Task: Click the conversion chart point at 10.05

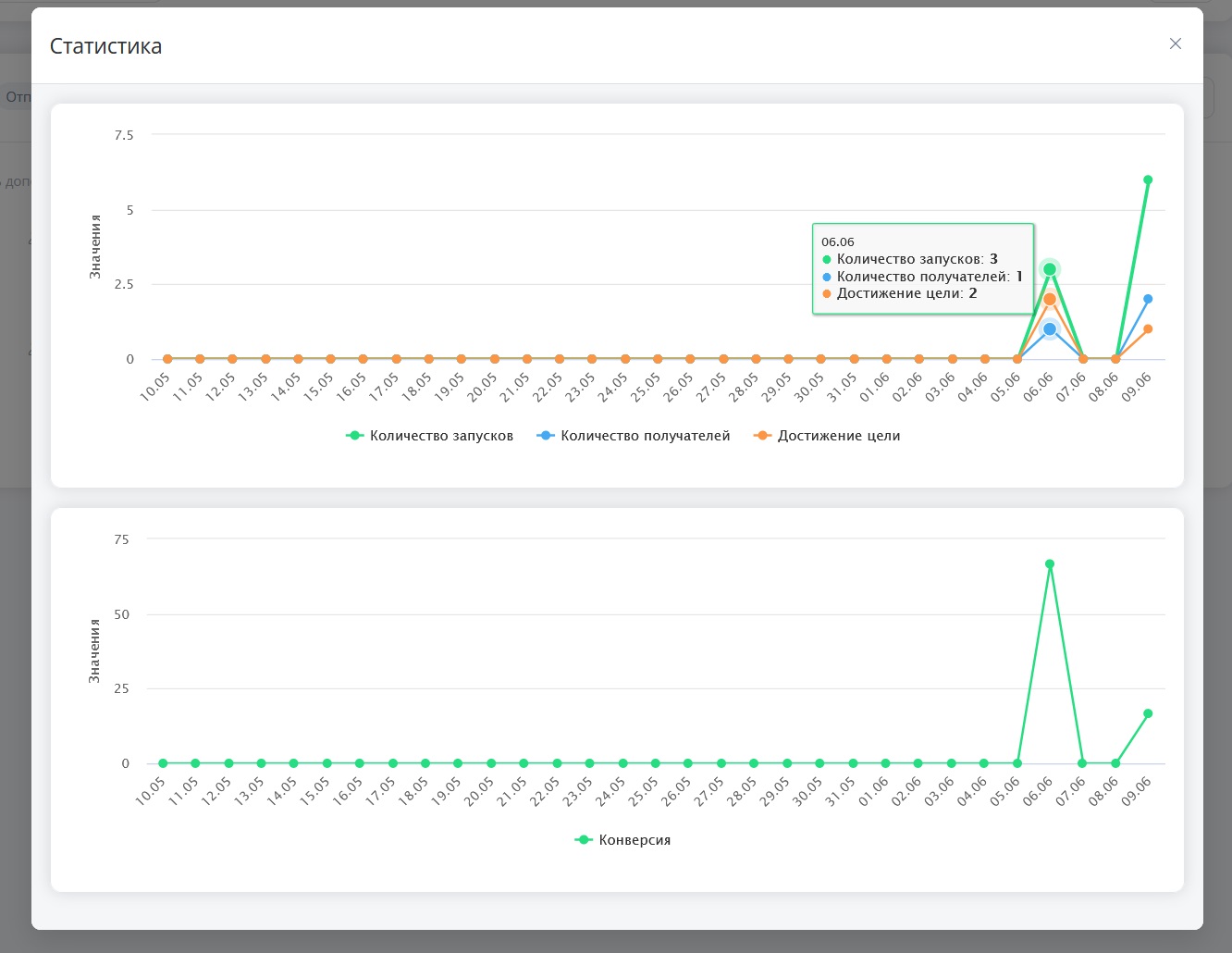Action: point(163,763)
